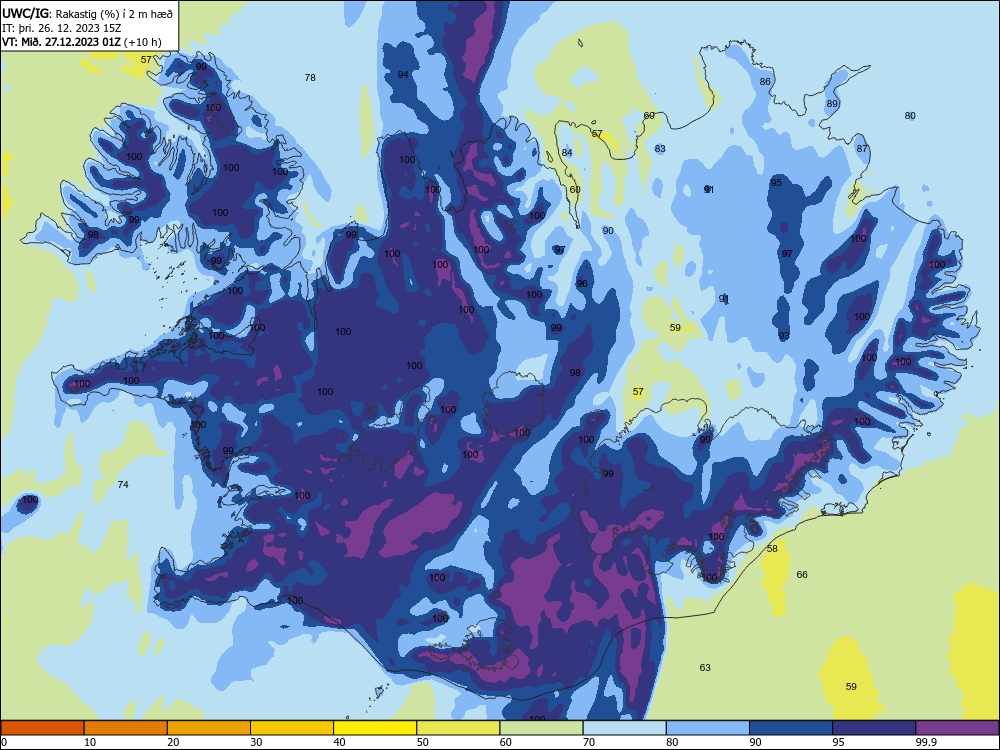Viewport: 1000px width, 750px height.
Task: Select the map value '58'
Action: pos(772,548)
